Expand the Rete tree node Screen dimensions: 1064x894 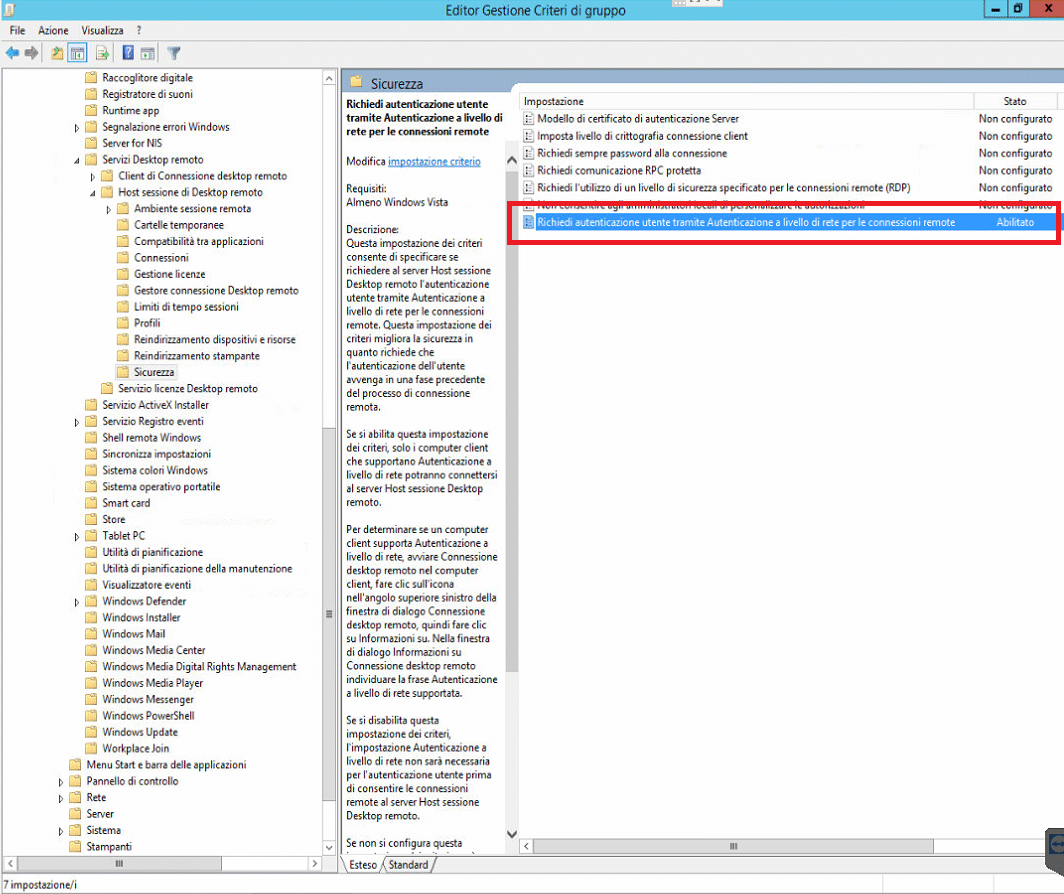click(61, 798)
